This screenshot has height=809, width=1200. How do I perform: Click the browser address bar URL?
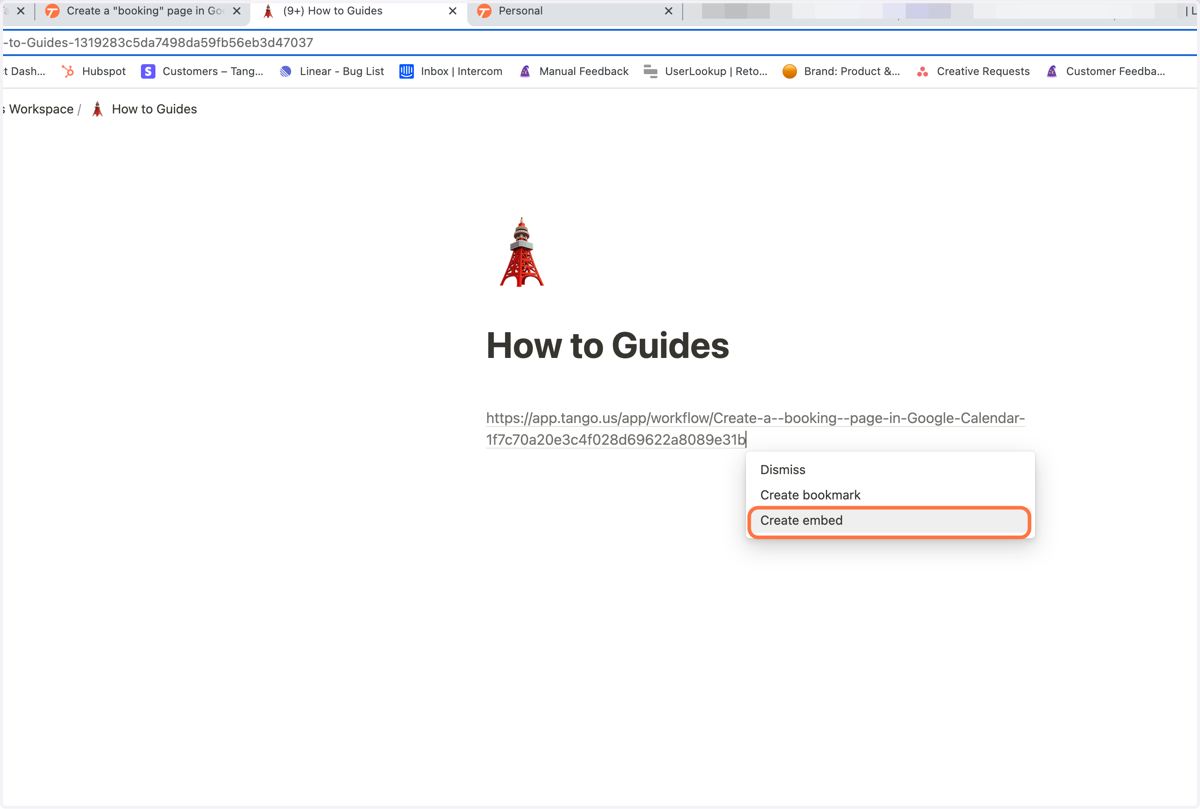point(158,43)
